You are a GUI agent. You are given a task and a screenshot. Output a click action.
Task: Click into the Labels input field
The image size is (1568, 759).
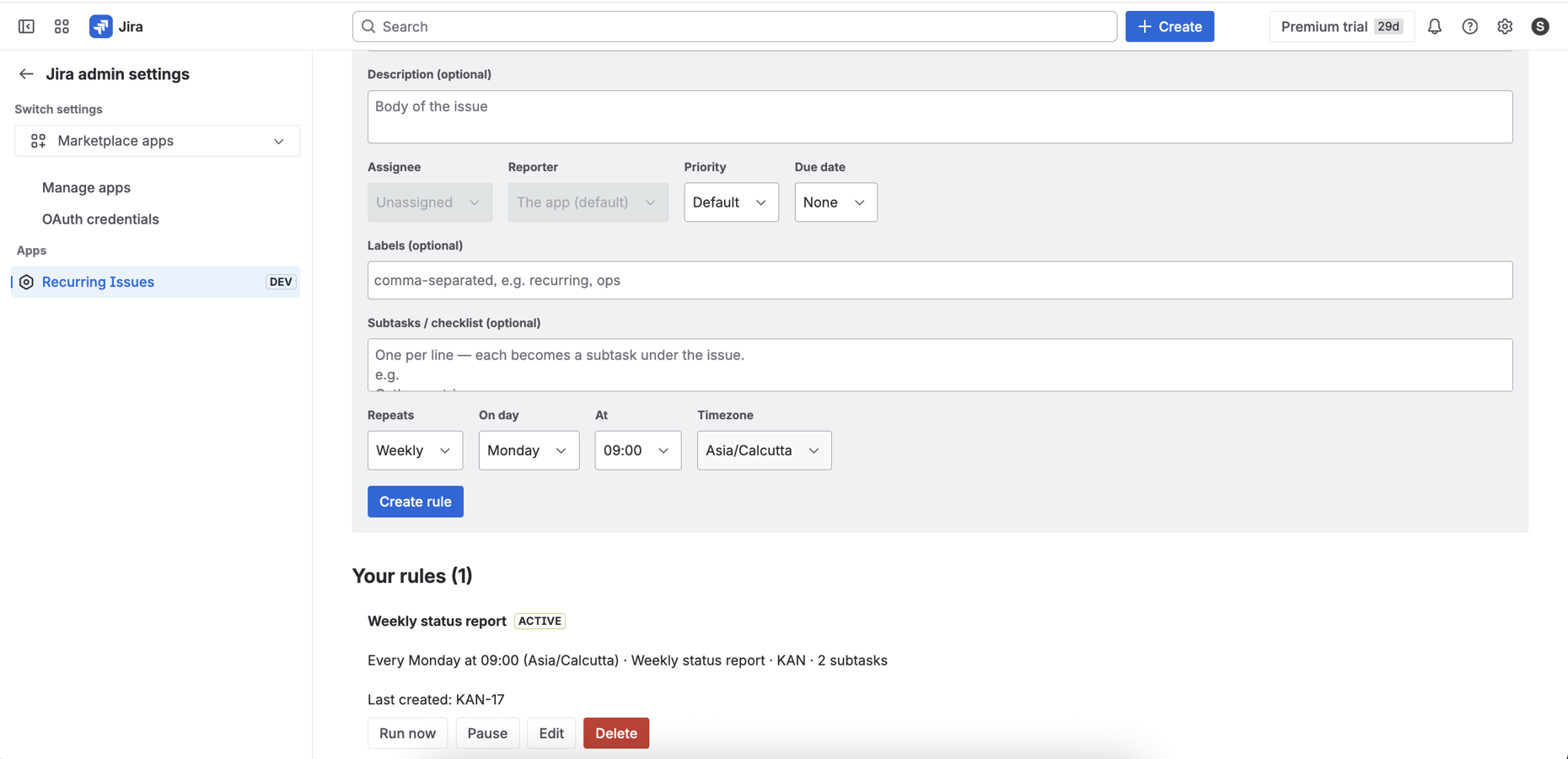point(940,280)
